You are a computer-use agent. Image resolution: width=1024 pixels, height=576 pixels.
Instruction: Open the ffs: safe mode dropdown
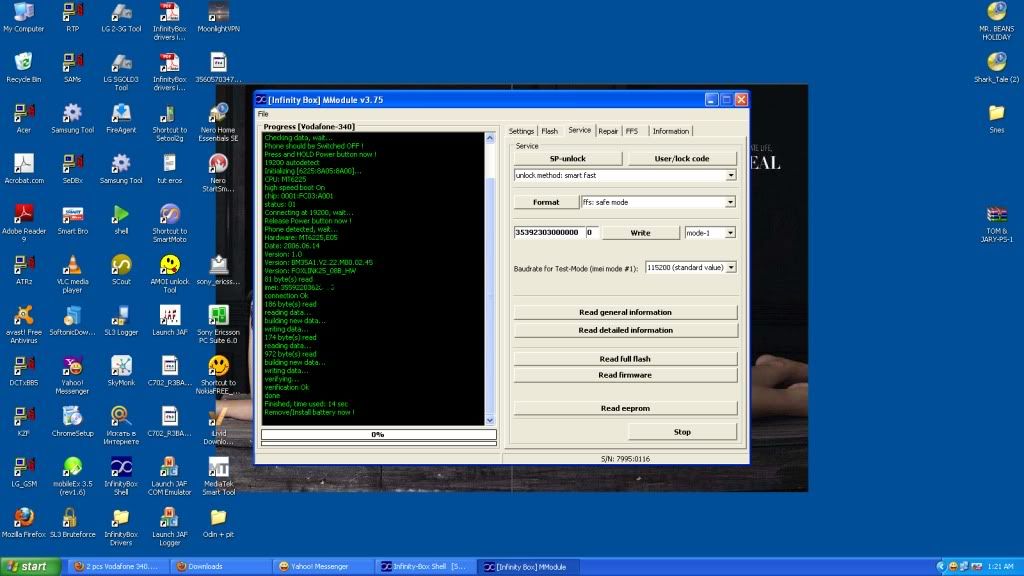point(730,202)
